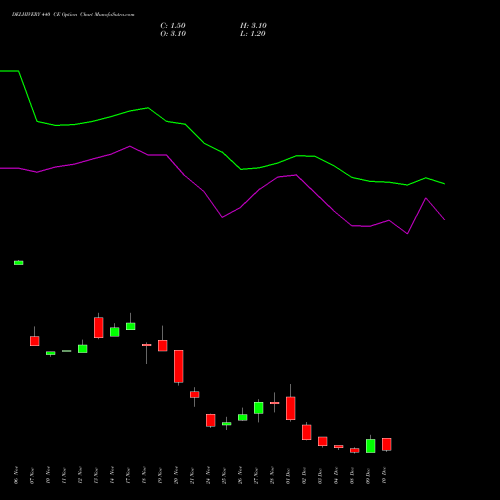Click the green candle for 17 Nov

(x=131, y=326)
